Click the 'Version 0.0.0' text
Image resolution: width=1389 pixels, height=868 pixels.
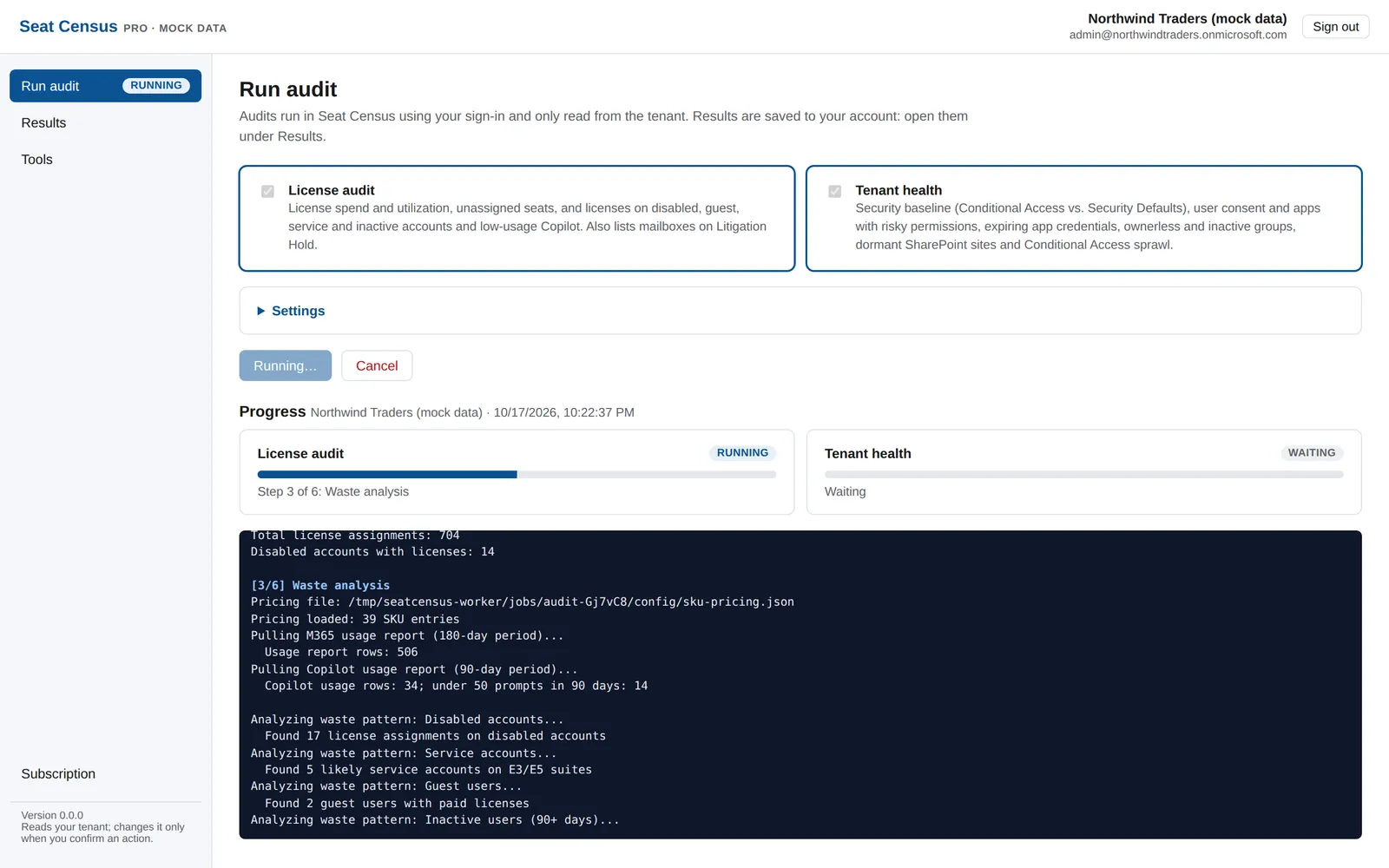(x=52, y=815)
